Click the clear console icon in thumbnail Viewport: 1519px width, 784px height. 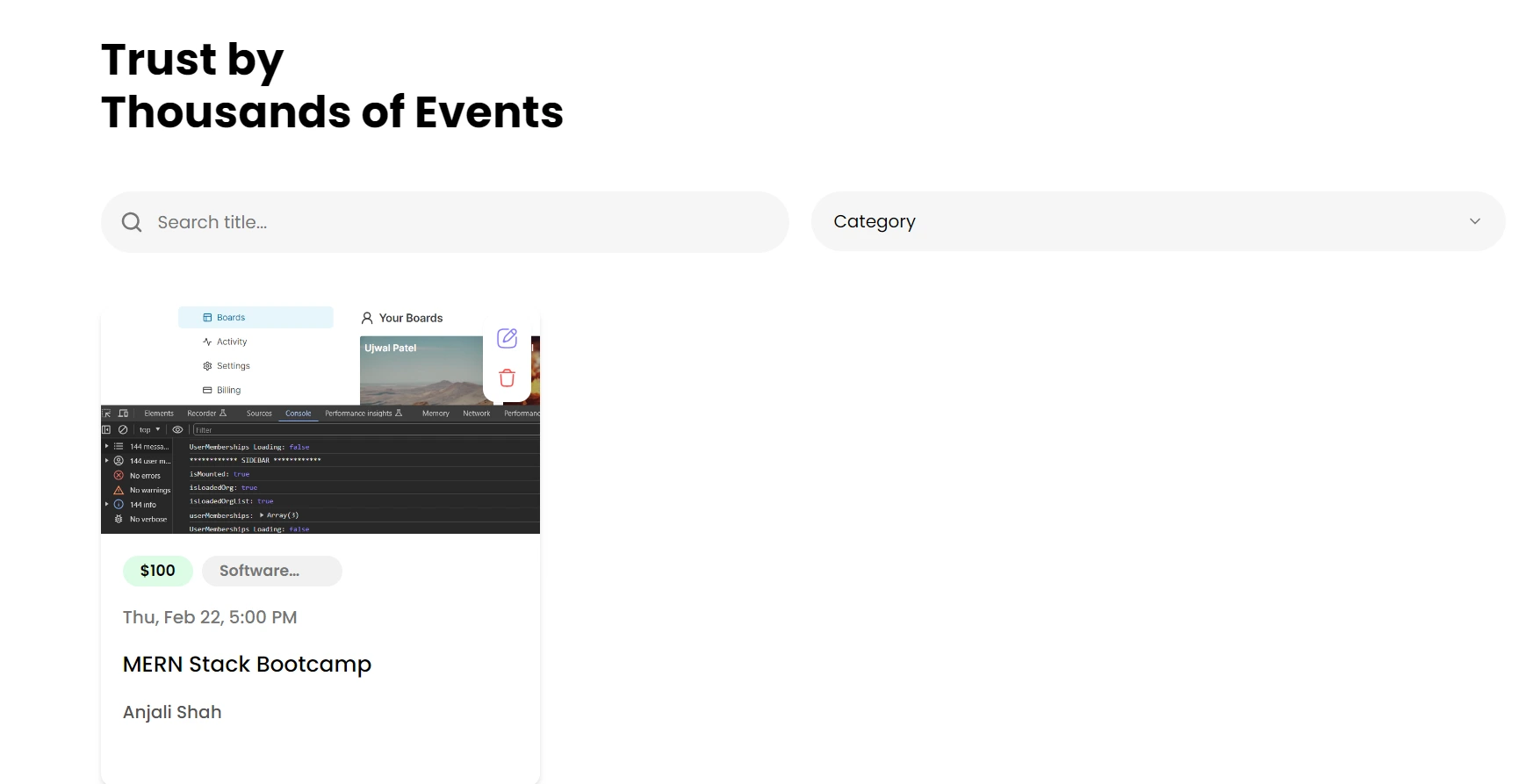click(x=123, y=429)
